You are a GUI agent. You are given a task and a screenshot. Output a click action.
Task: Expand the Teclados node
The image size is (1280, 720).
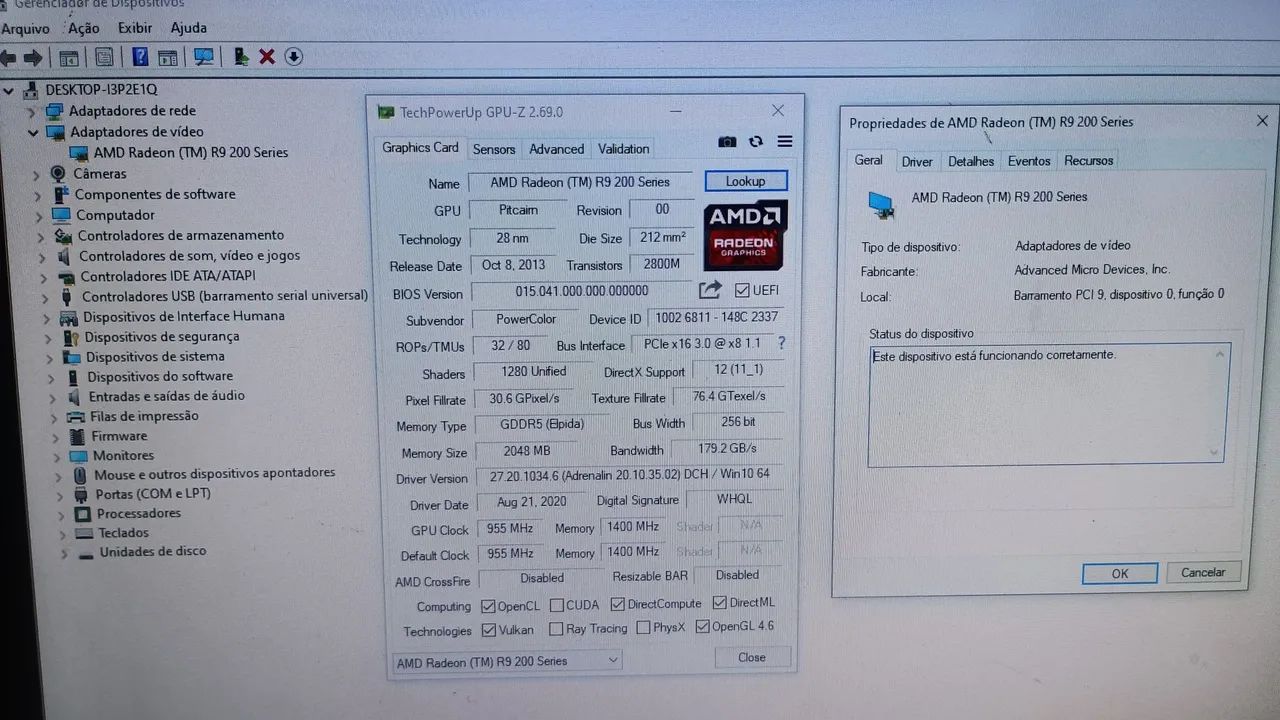pos(62,534)
